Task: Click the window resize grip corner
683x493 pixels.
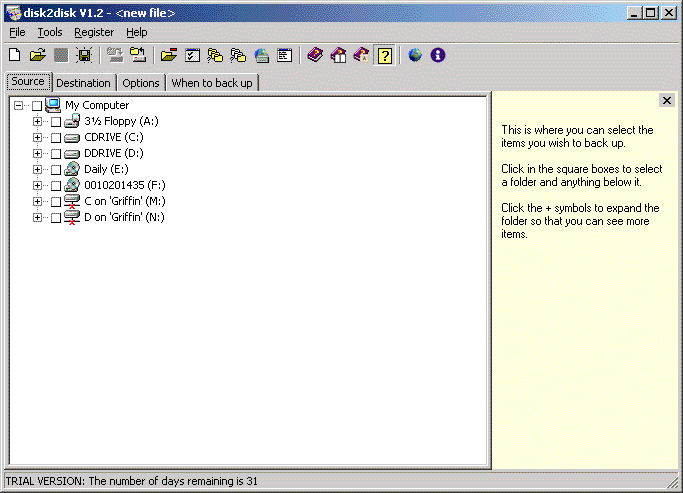Action: click(x=674, y=482)
